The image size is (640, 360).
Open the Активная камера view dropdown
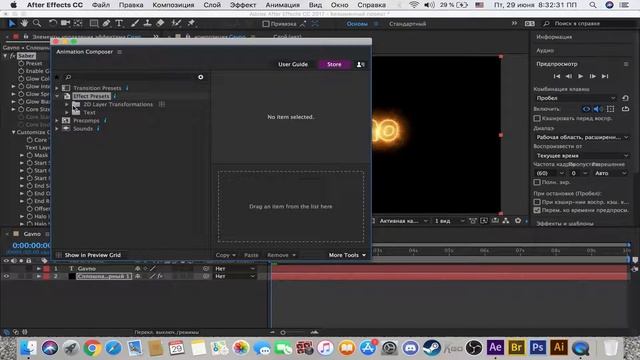point(403,221)
